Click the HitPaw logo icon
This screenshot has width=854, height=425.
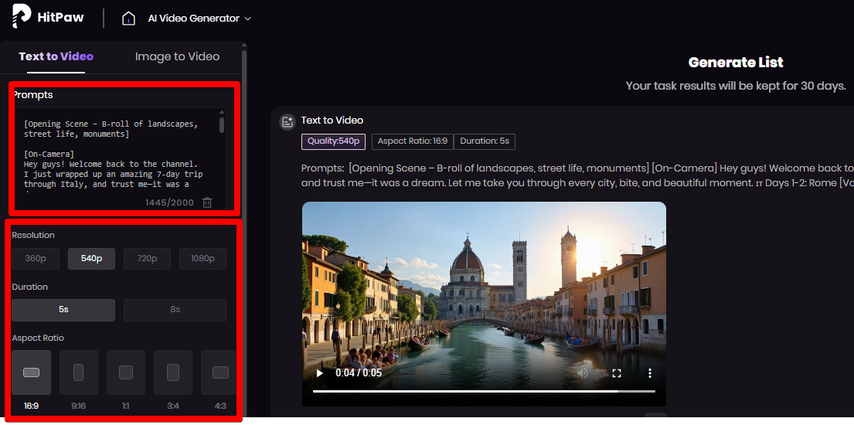22,18
